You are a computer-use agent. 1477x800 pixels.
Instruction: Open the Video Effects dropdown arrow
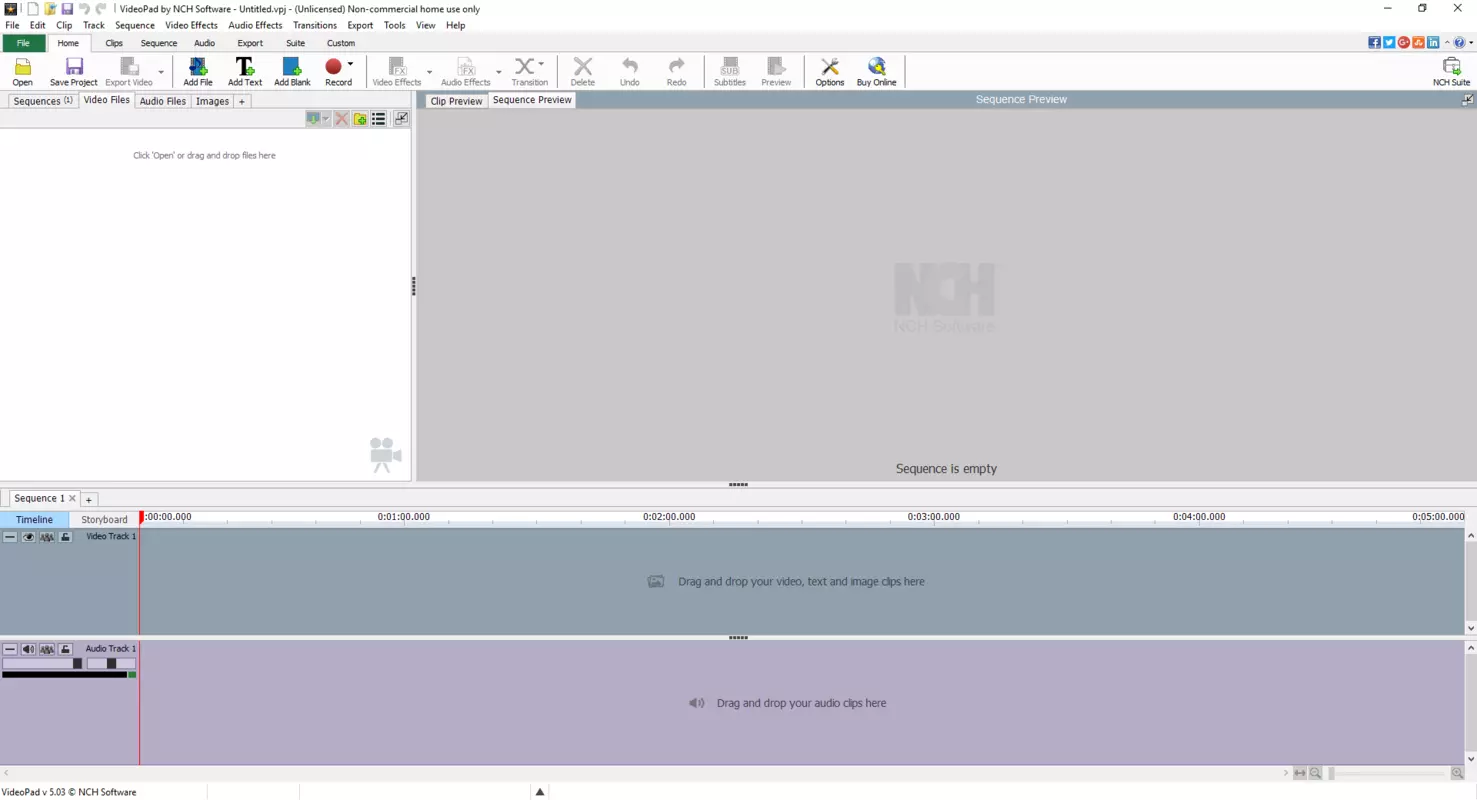tap(430, 72)
